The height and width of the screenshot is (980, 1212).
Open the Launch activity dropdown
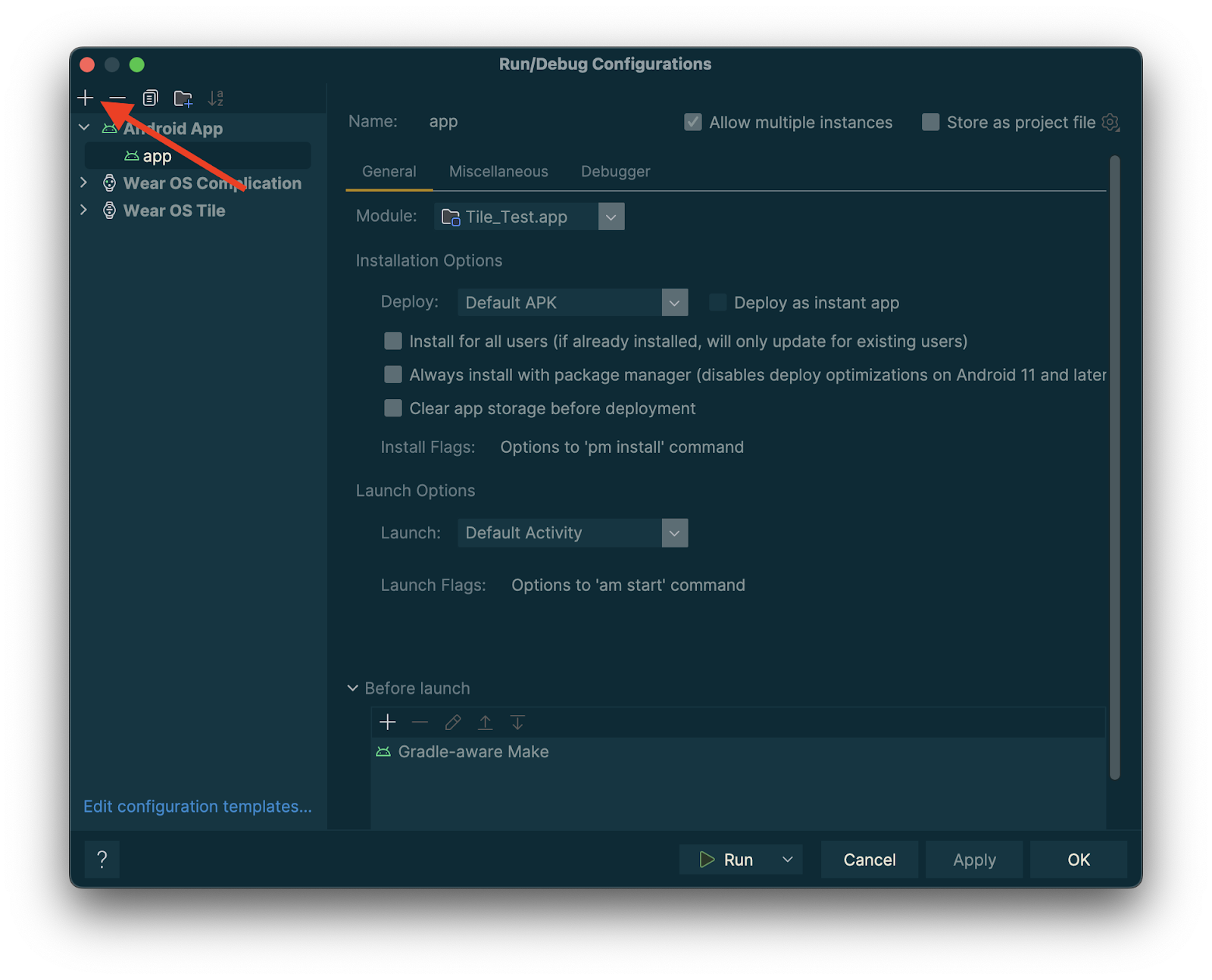point(673,532)
